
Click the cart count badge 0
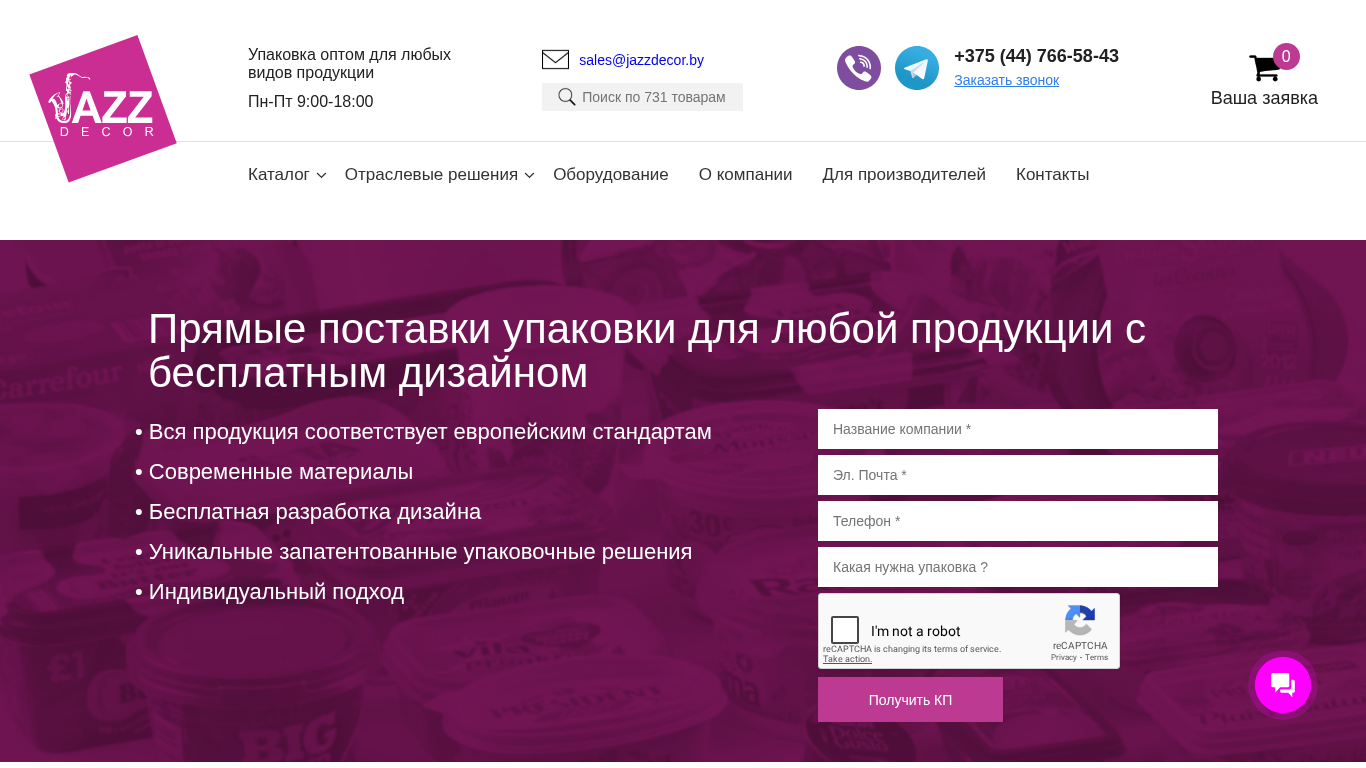(x=1286, y=57)
